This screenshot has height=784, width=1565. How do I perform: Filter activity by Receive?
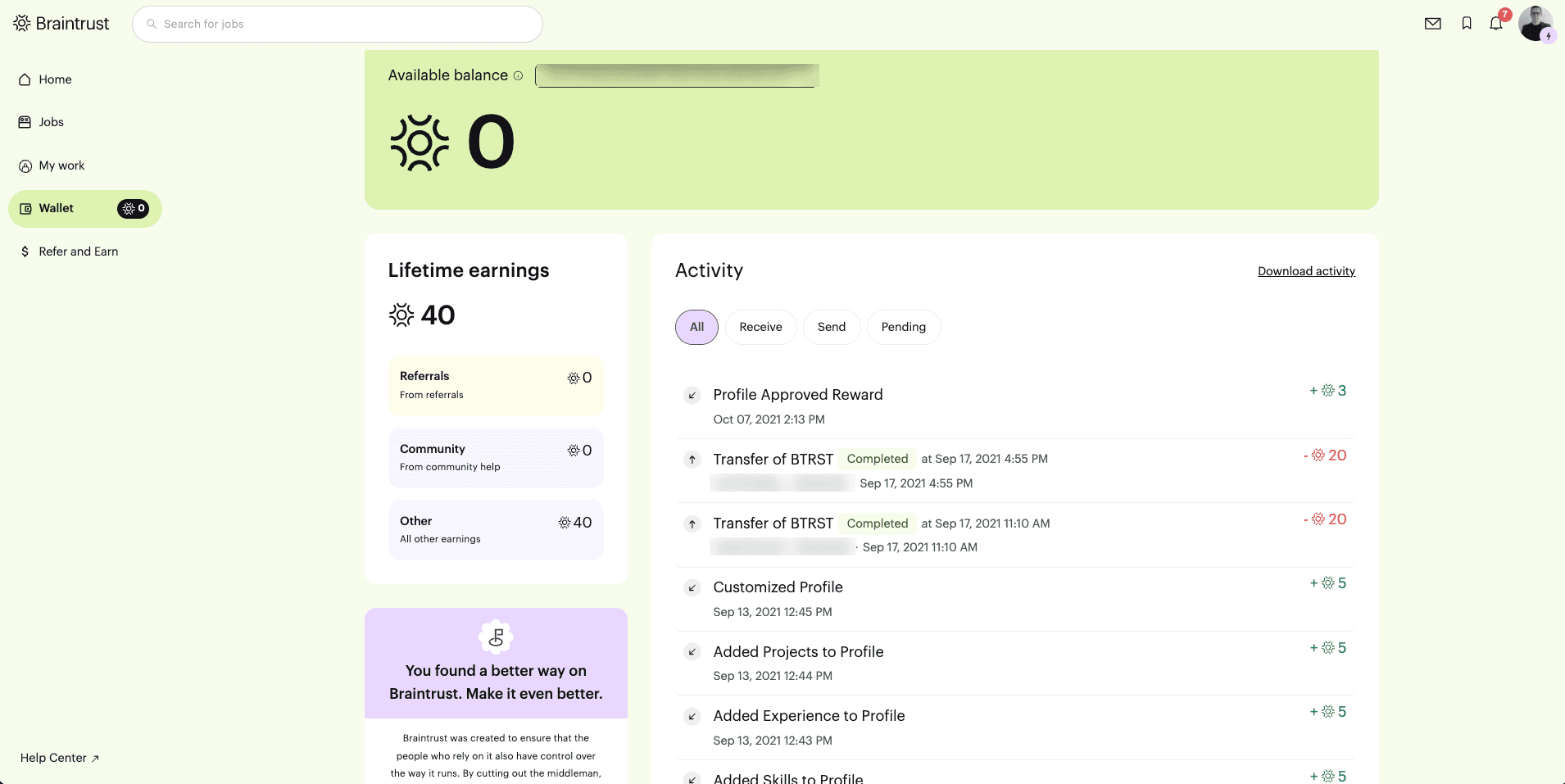pos(760,327)
